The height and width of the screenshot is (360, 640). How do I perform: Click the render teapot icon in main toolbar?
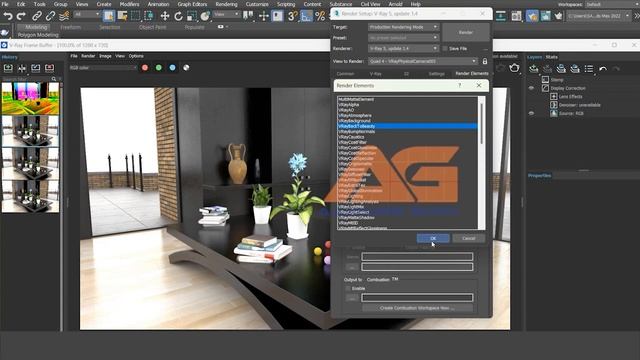point(558,16)
